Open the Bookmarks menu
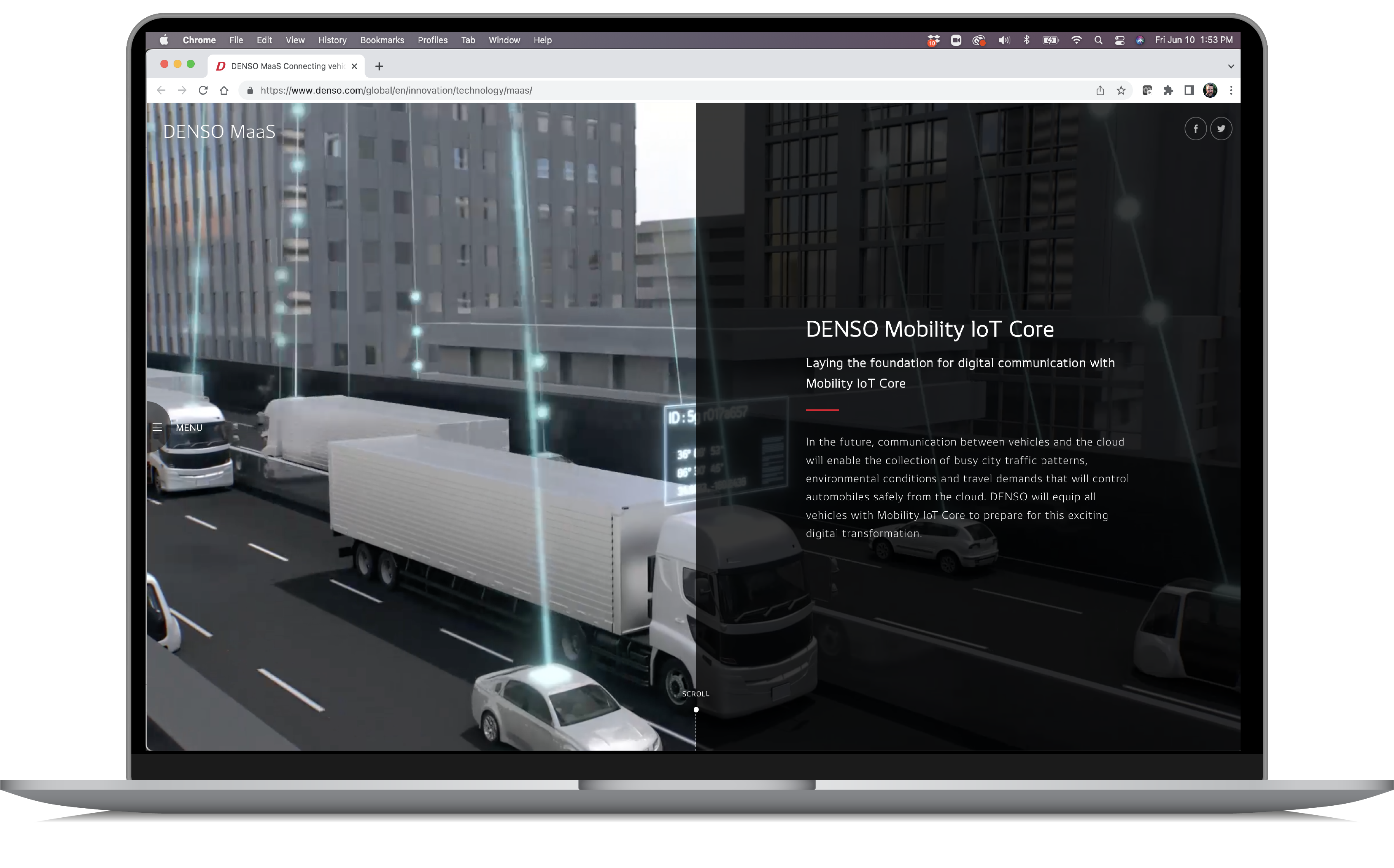Viewport: 1394px width, 868px height. click(x=382, y=40)
